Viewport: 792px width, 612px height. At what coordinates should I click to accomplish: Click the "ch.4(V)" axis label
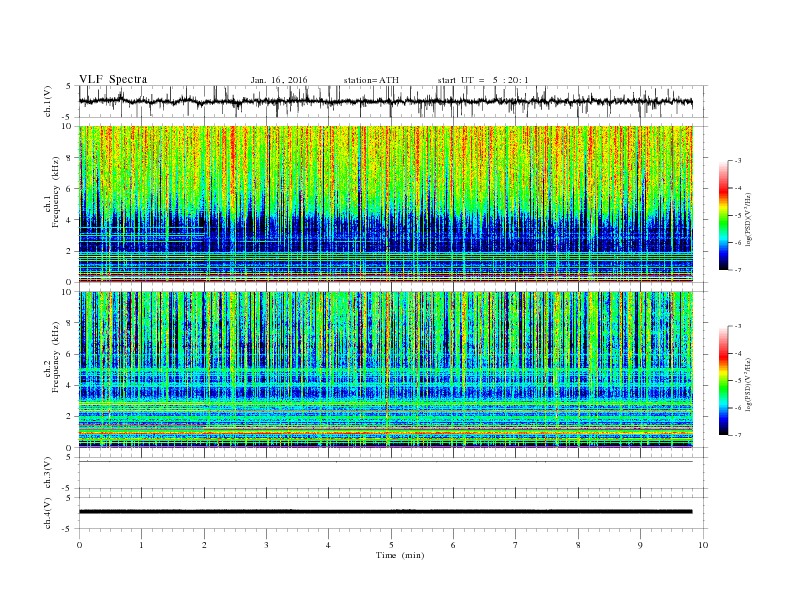point(48,514)
